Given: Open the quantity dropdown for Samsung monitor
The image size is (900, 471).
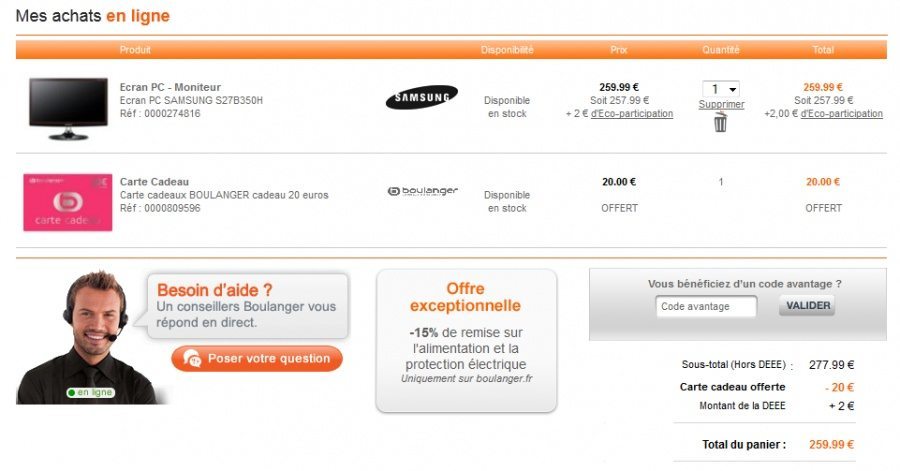Looking at the screenshot, I should click(x=720, y=89).
